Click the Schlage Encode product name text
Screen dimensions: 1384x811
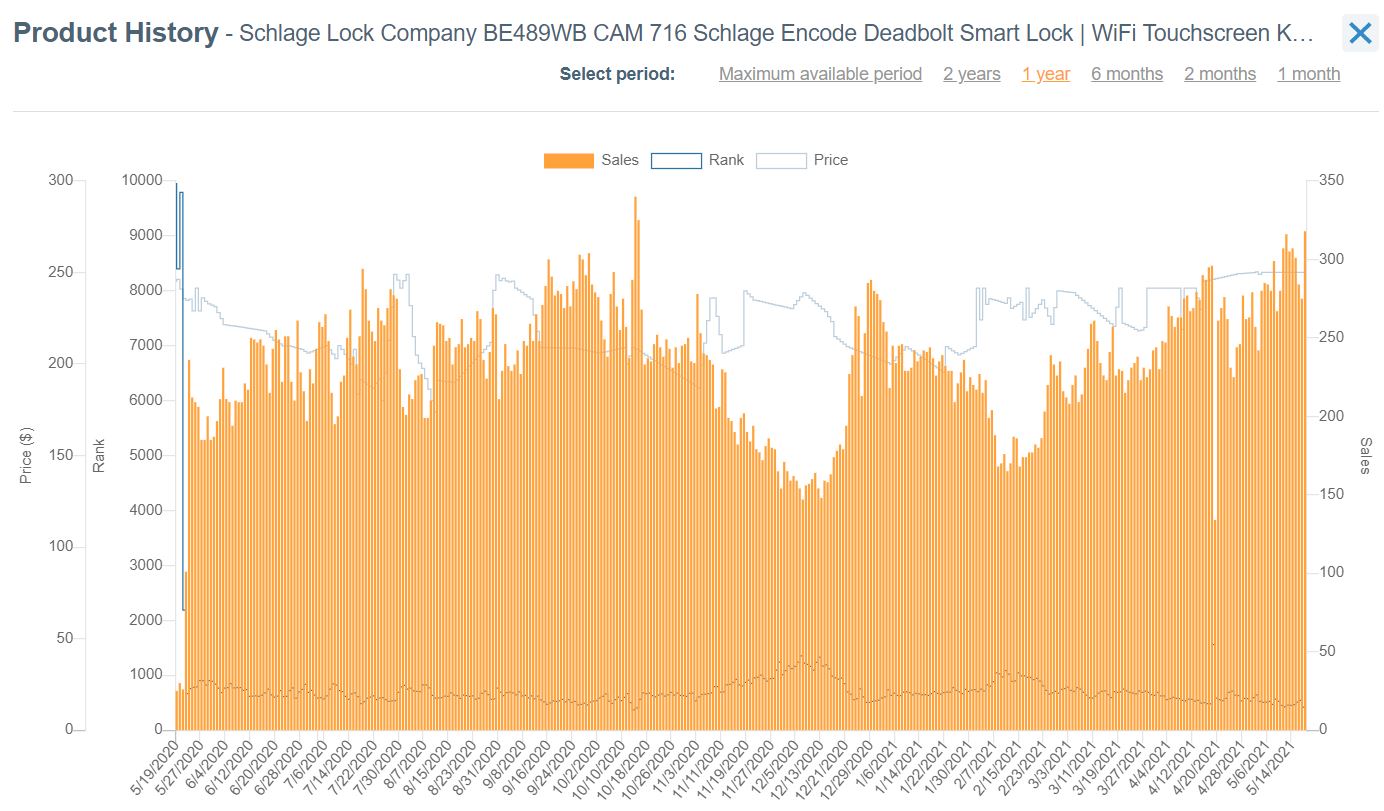tap(776, 34)
